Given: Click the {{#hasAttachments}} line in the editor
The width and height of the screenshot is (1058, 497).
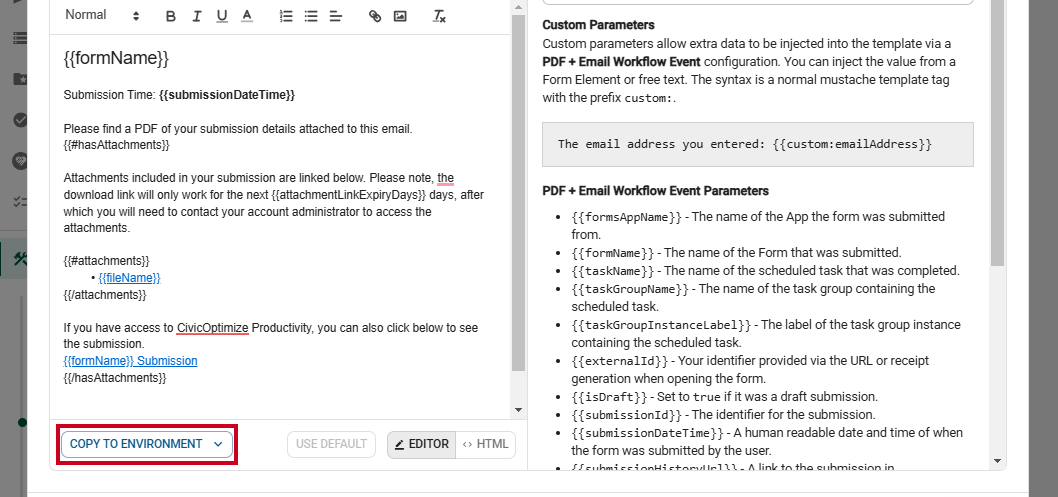Looking at the screenshot, I should pyautogui.click(x=116, y=145).
